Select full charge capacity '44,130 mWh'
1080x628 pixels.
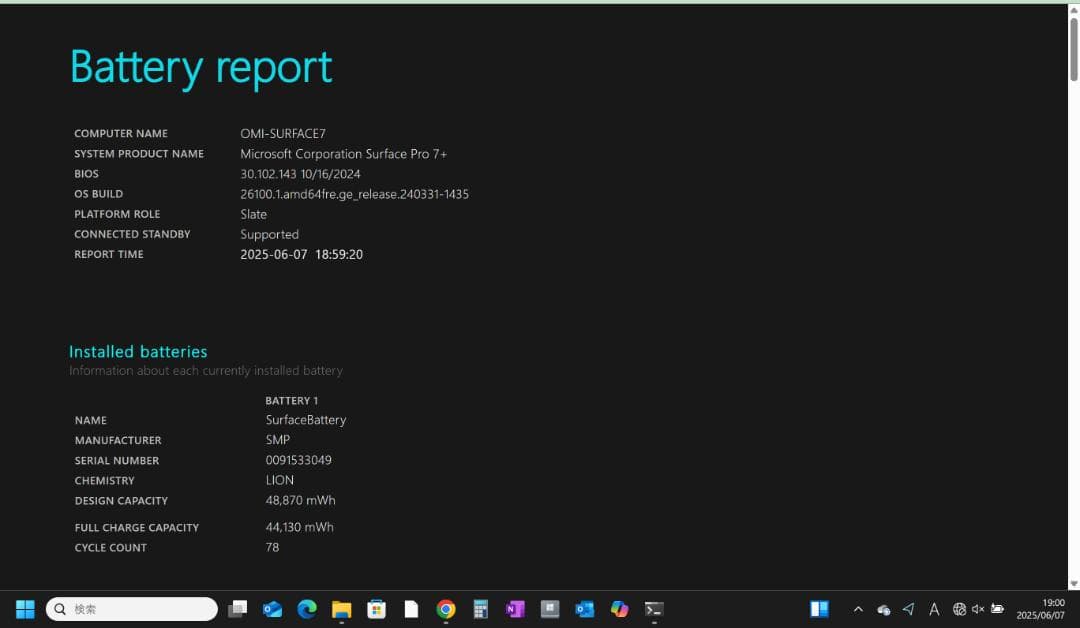click(x=300, y=527)
